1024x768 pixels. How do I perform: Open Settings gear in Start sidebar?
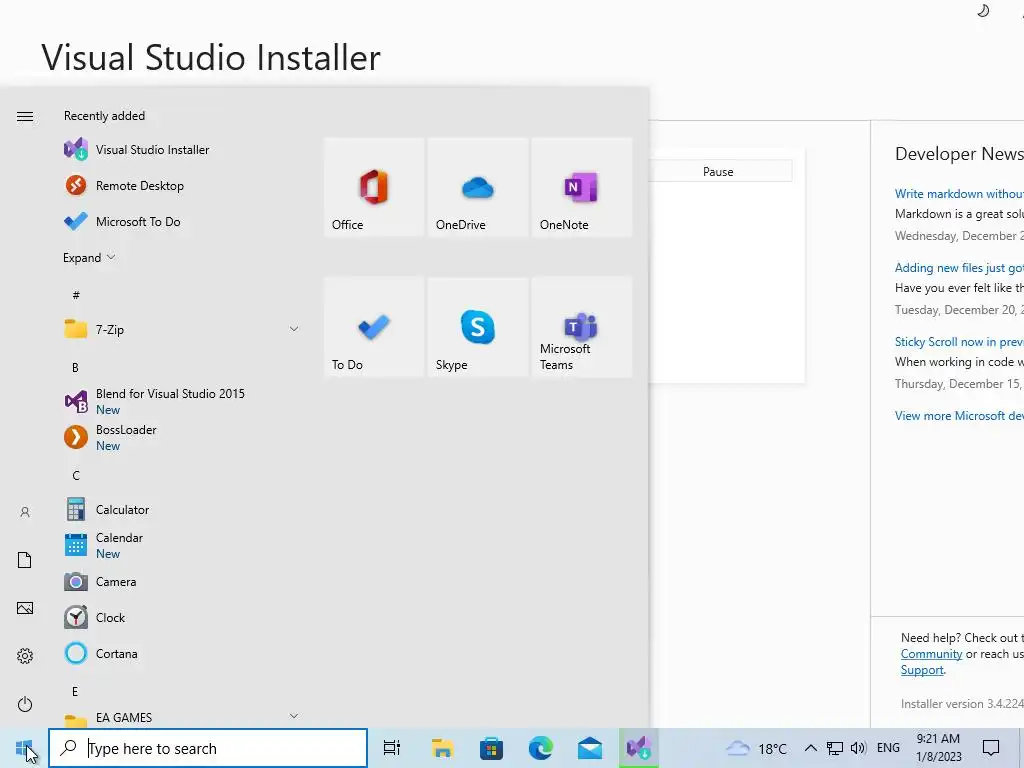[x=25, y=656]
